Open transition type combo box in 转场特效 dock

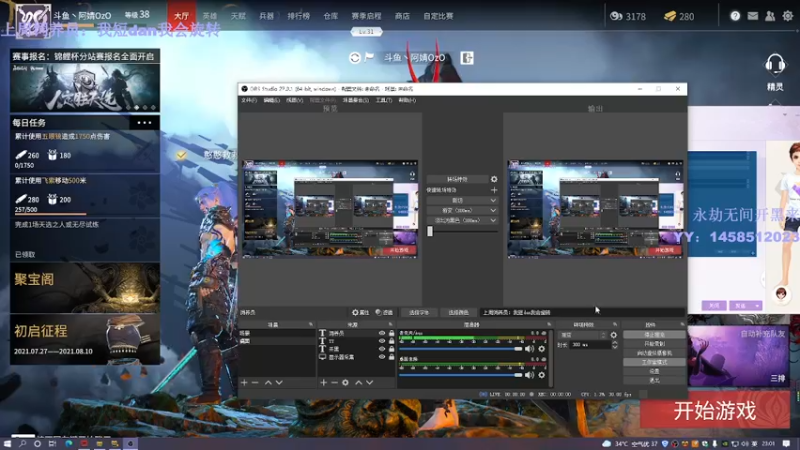click(x=582, y=335)
